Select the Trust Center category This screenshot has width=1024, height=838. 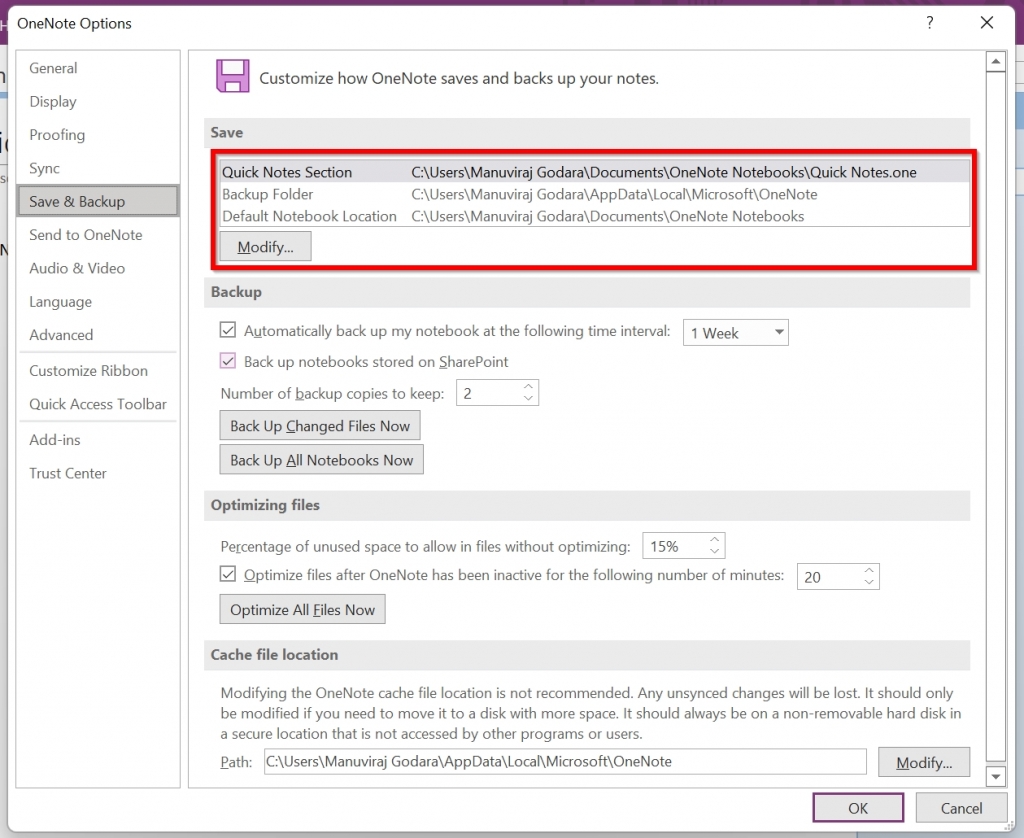coord(67,473)
